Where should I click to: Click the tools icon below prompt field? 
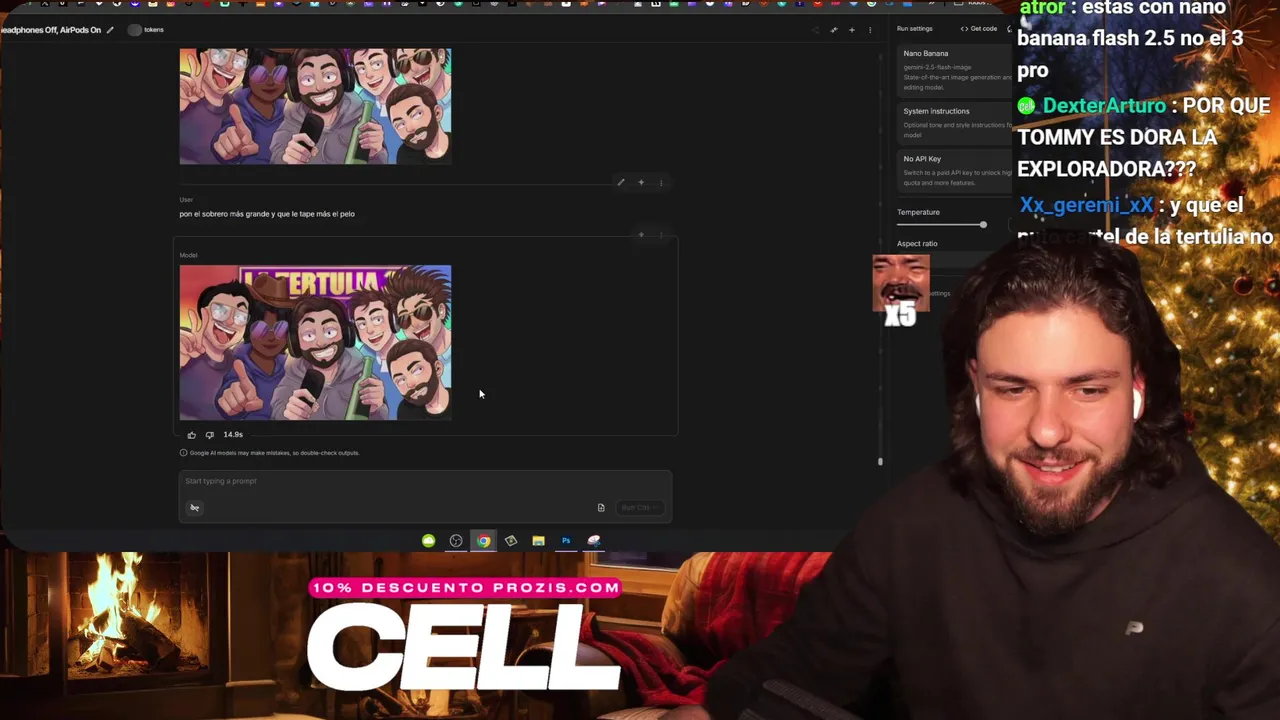[x=195, y=508]
